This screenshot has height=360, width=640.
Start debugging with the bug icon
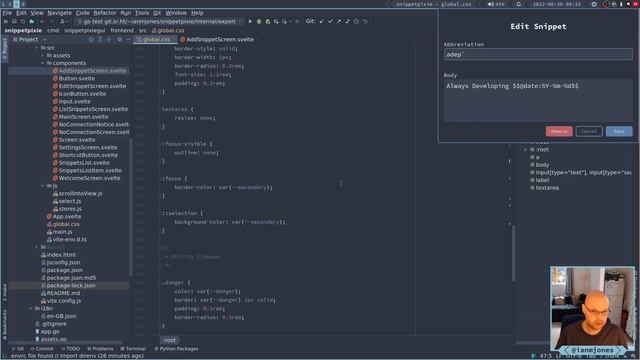259,21
